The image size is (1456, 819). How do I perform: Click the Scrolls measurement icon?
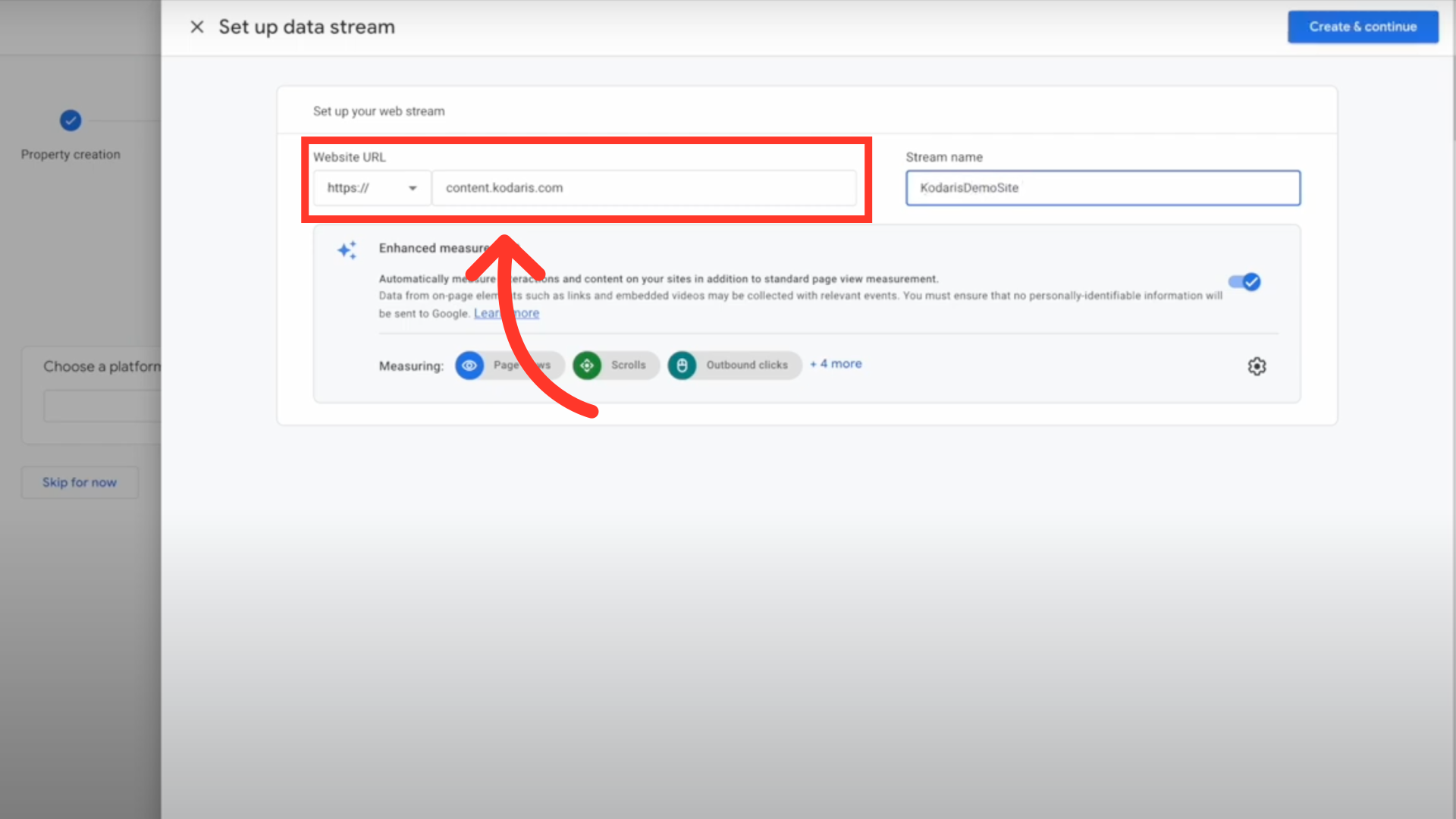point(587,366)
